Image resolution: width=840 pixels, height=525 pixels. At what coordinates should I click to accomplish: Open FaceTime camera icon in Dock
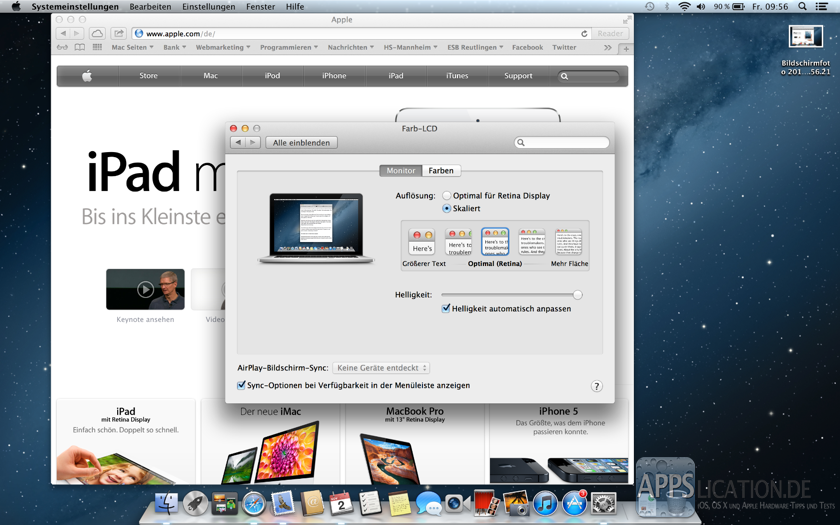pos(458,504)
